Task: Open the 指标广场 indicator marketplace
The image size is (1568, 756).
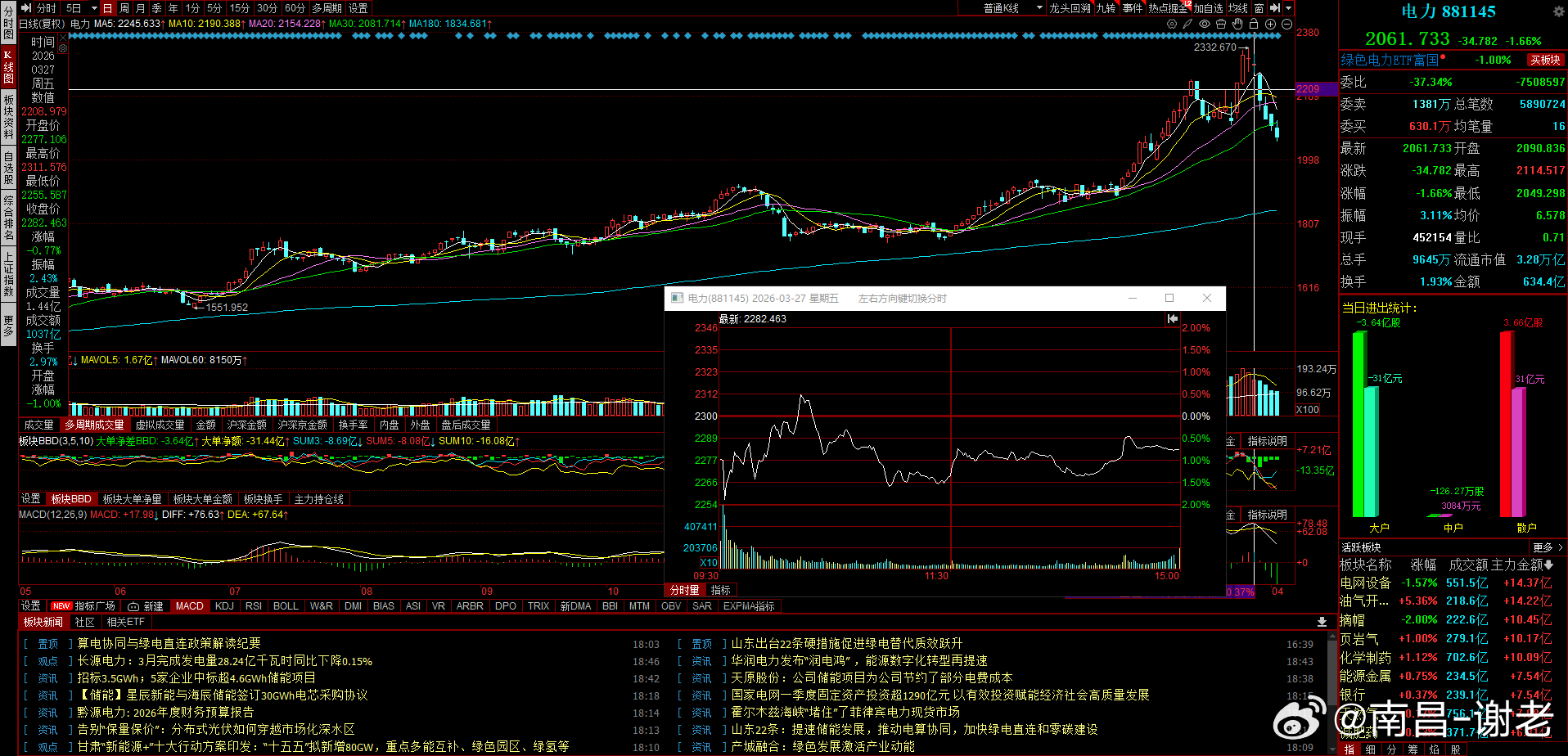Action: point(84,606)
